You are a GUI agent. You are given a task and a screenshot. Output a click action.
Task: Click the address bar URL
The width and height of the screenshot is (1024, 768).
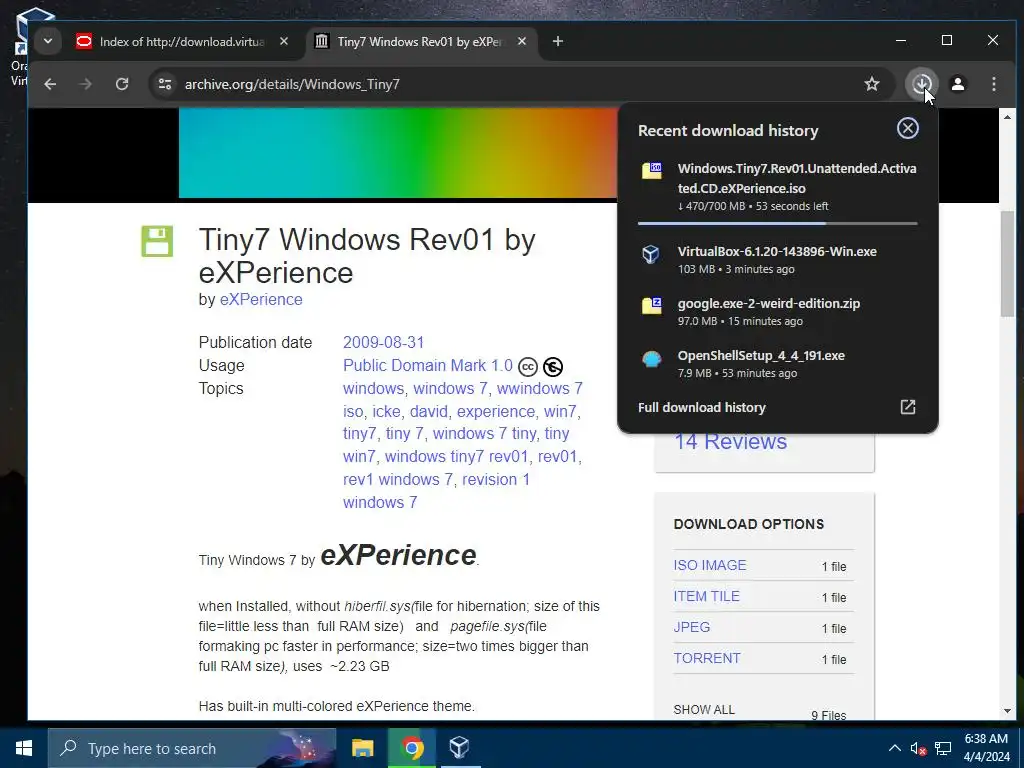pyautogui.click(x=292, y=84)
